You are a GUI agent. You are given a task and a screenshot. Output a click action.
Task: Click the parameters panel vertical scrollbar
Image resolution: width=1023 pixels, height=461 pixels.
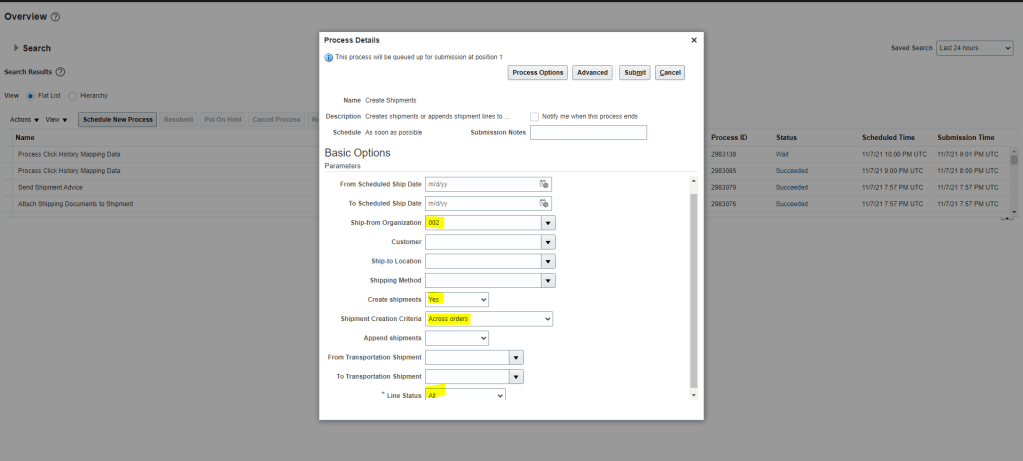coord(694,290)
